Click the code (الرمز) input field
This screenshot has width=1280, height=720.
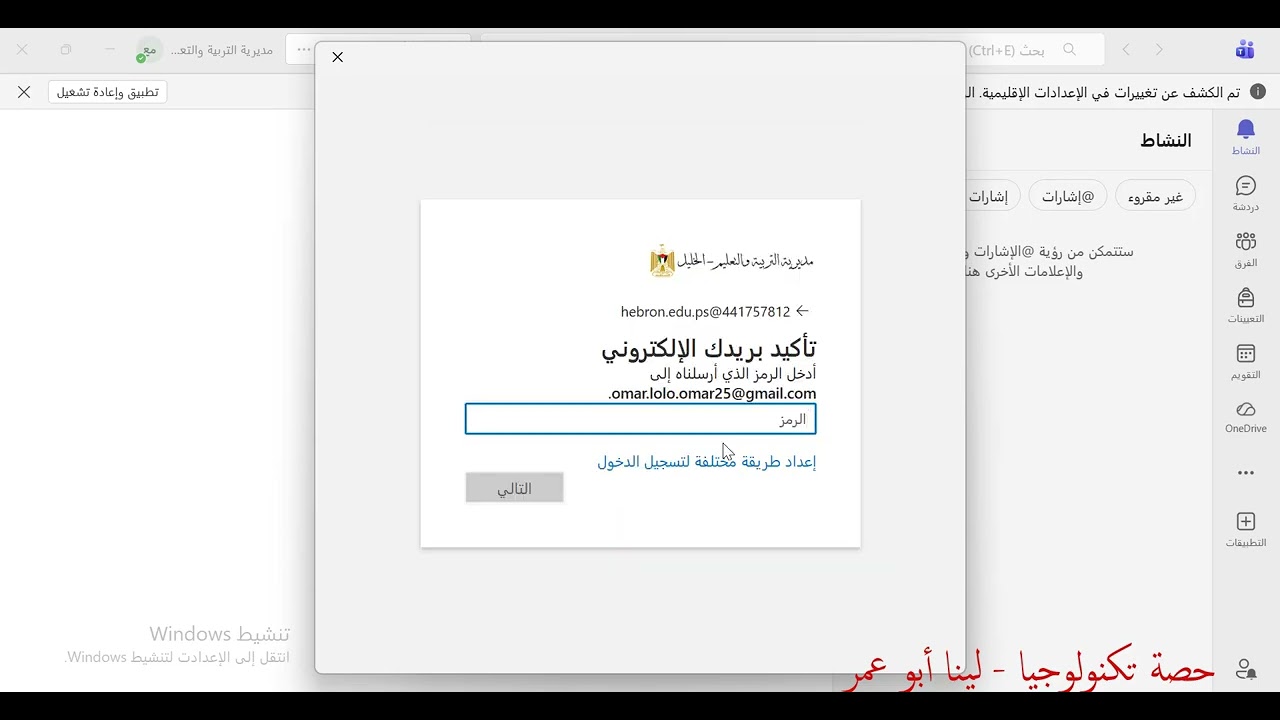coord(640,419)
